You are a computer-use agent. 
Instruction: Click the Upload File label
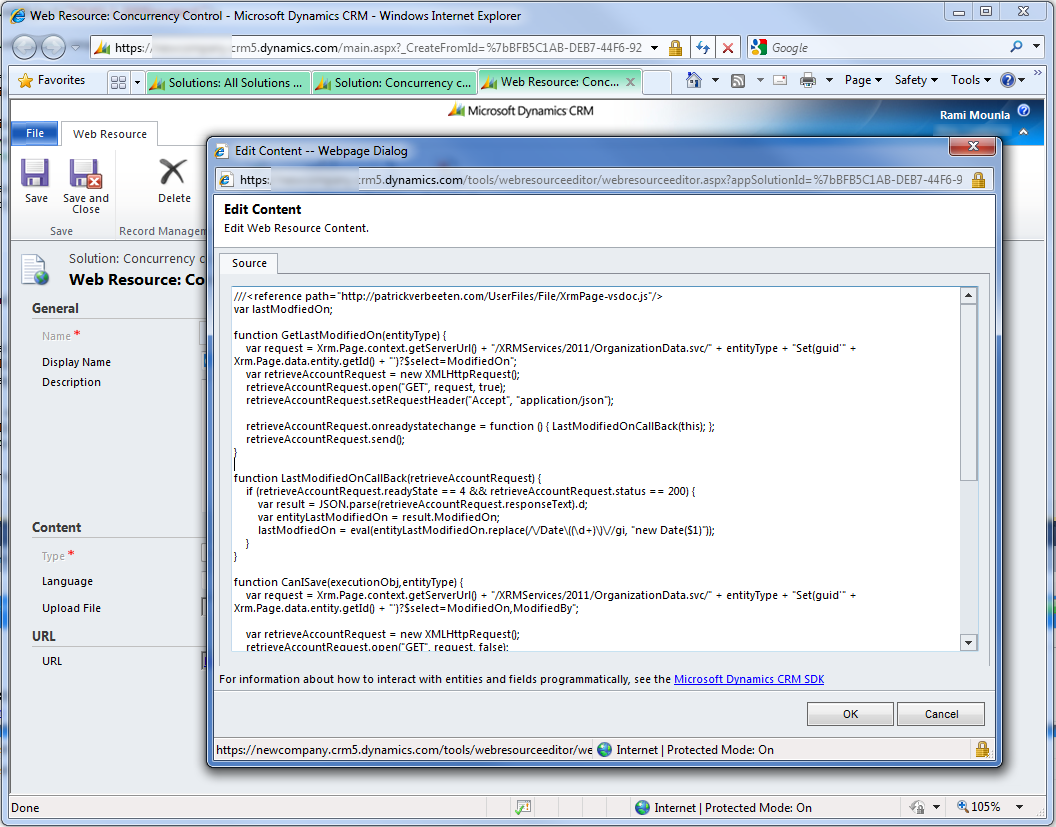pos(71,608)
